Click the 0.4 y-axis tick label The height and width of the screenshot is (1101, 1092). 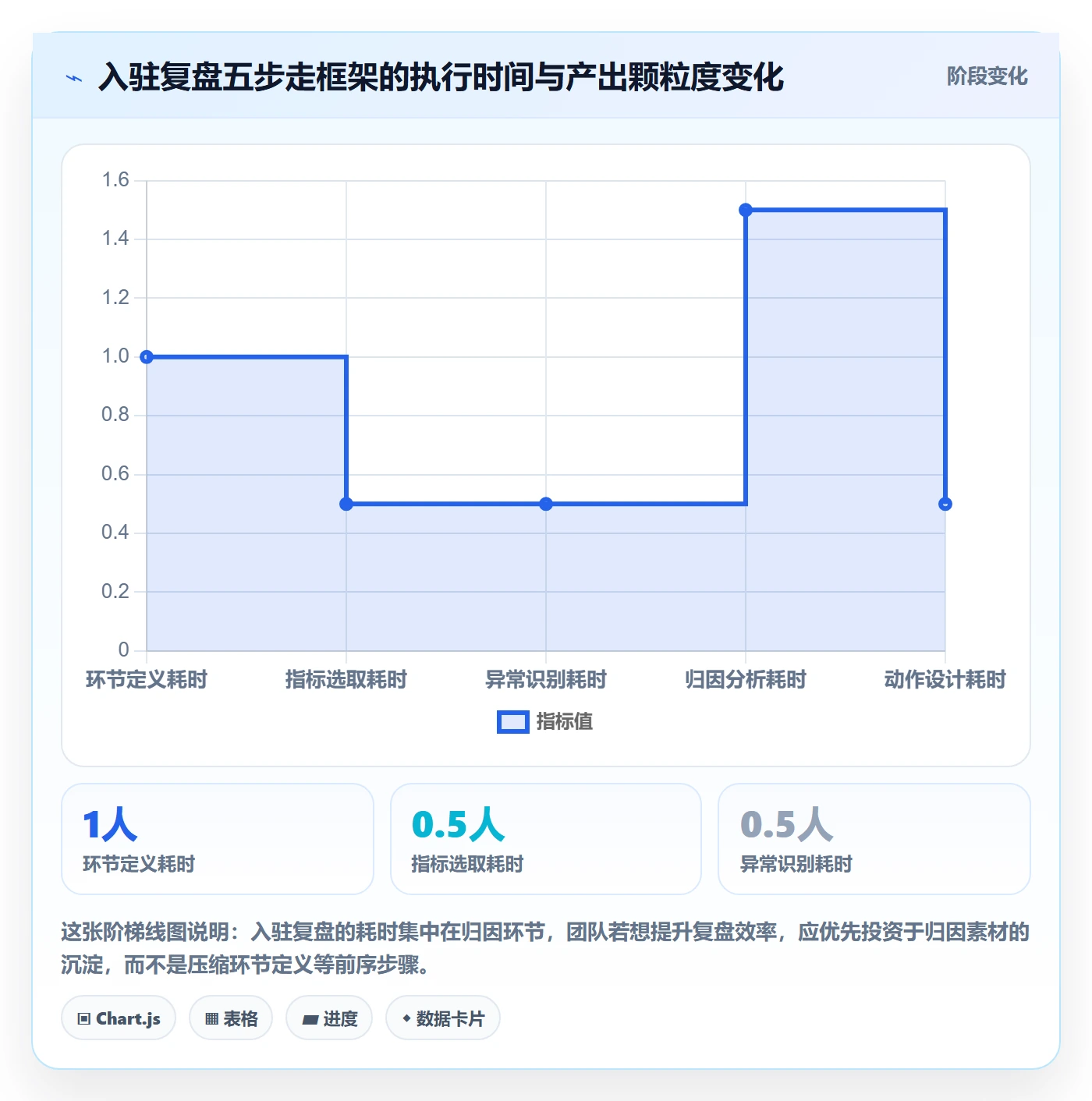coord(115,533)
